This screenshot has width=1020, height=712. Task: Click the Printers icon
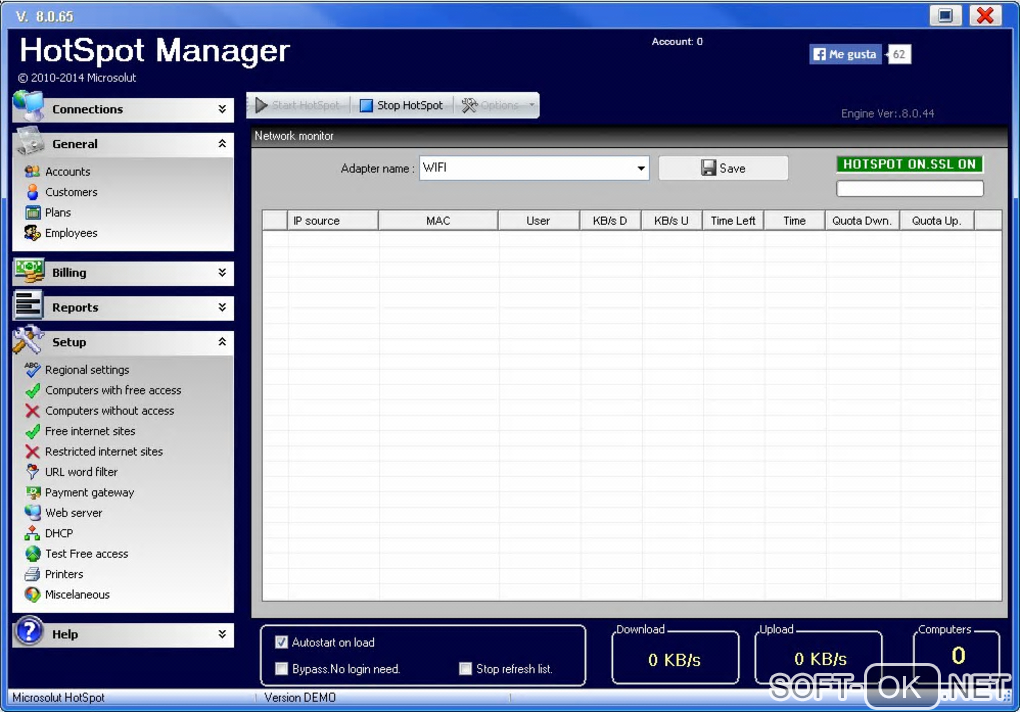pos(33,574)
